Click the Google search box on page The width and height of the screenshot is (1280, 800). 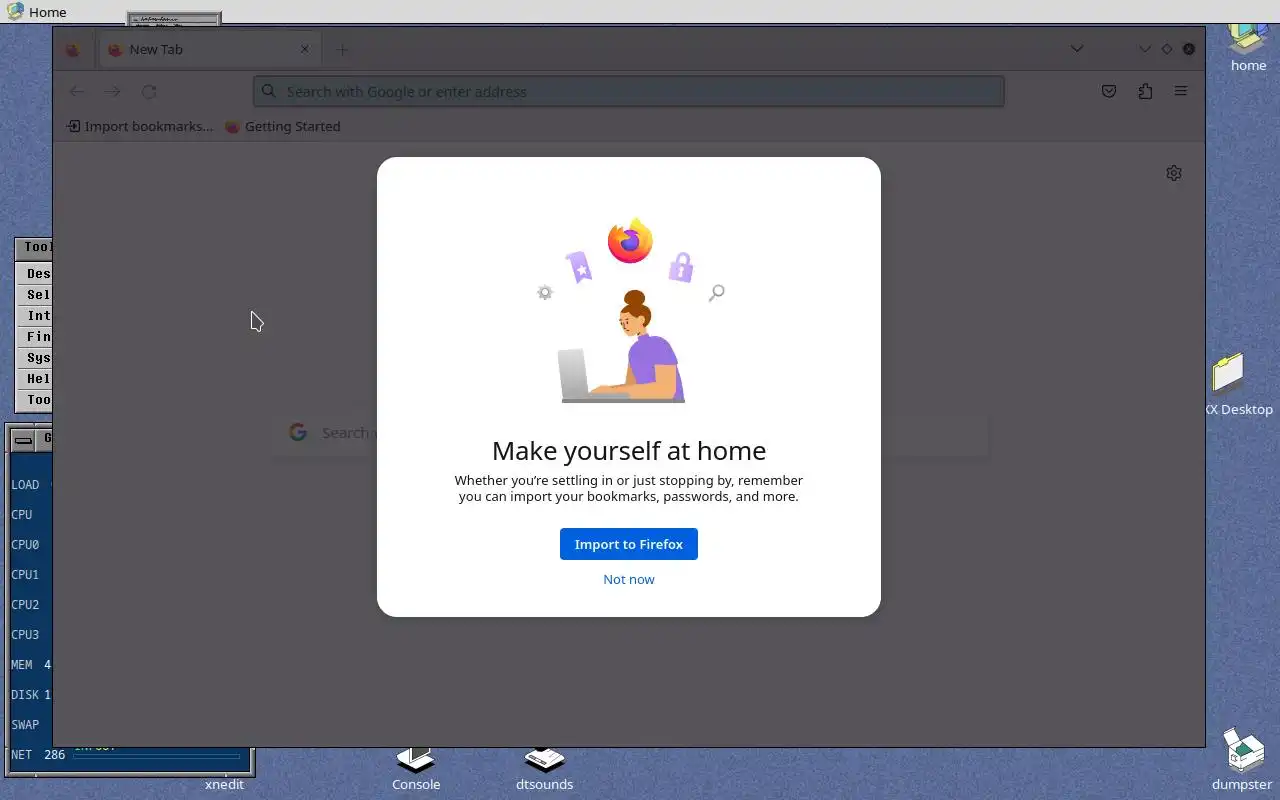[630, 433]
